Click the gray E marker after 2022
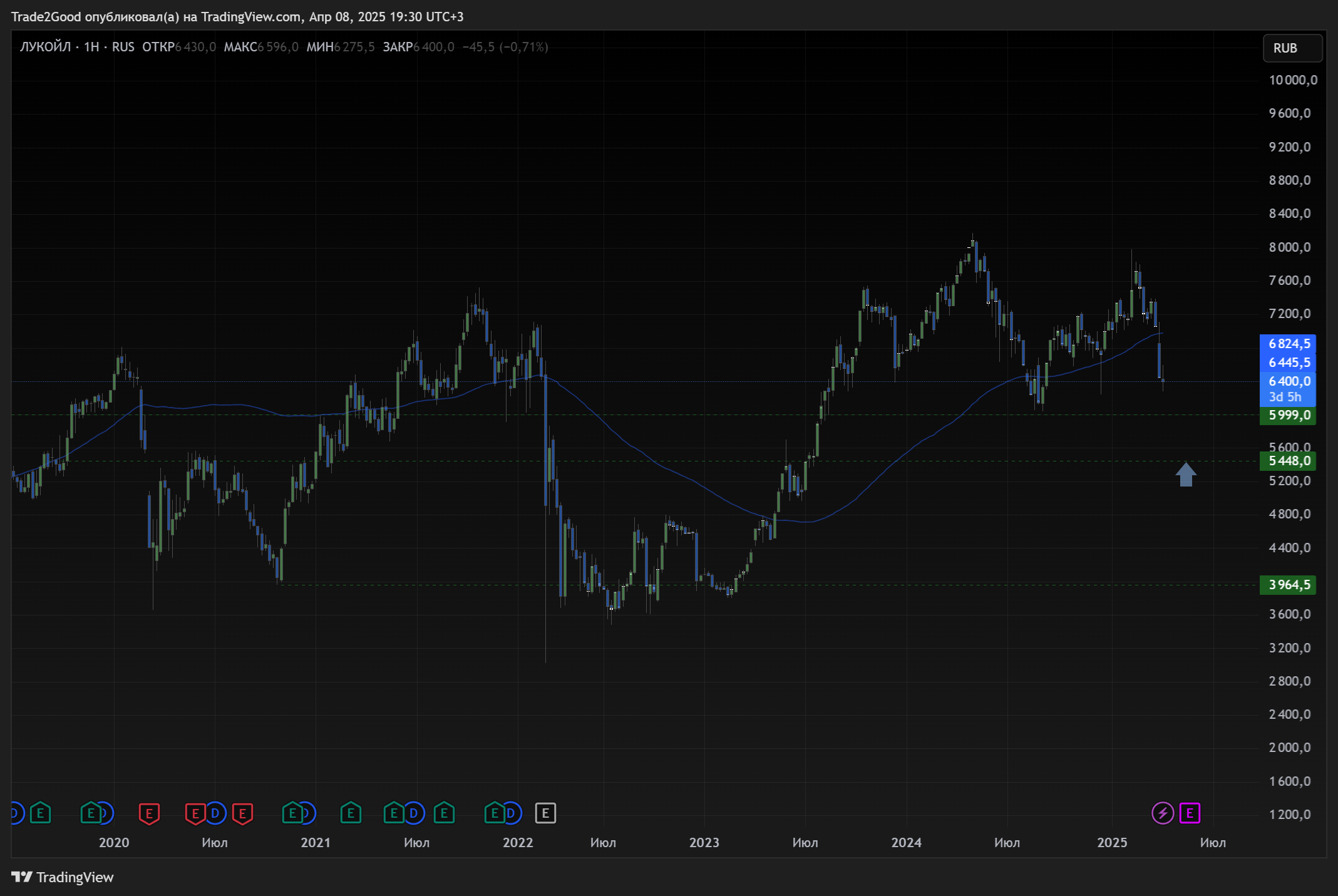 [545, 813]
